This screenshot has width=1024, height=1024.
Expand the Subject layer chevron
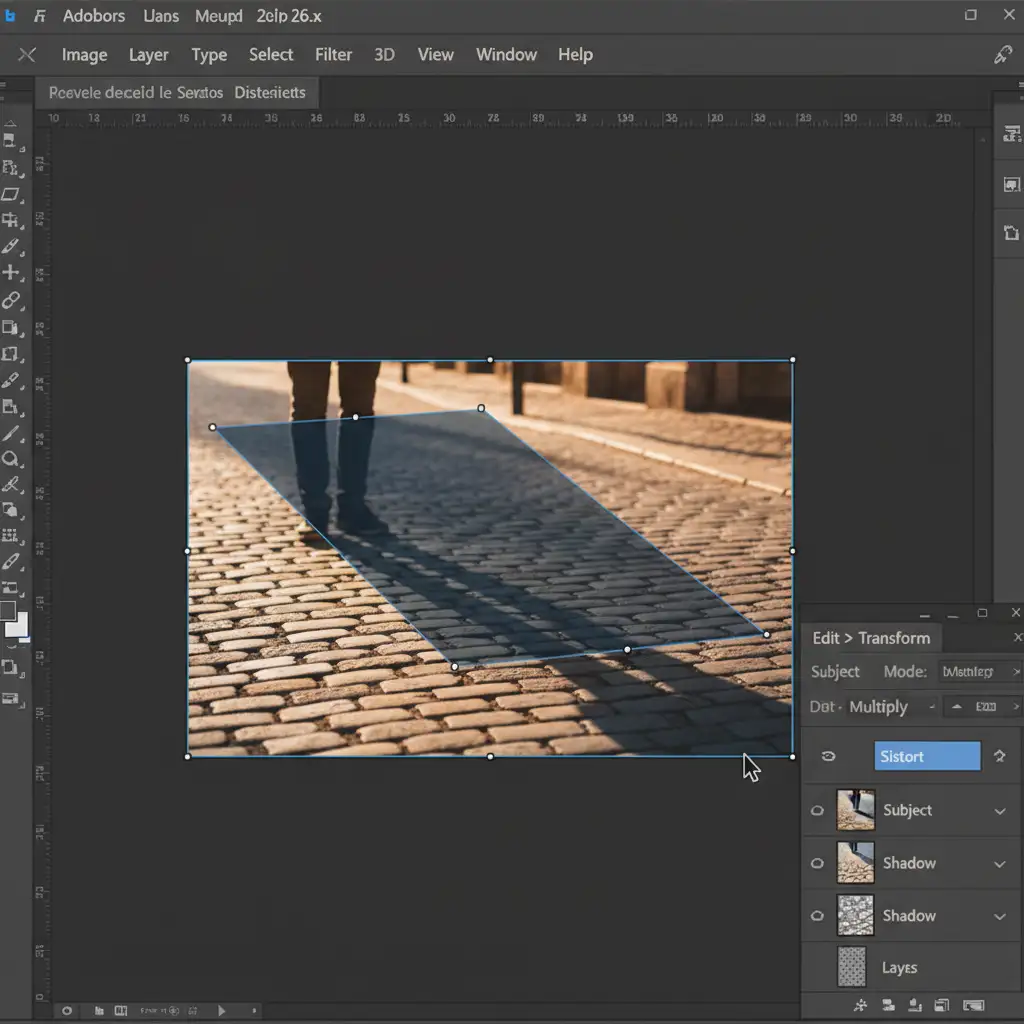1000,811
